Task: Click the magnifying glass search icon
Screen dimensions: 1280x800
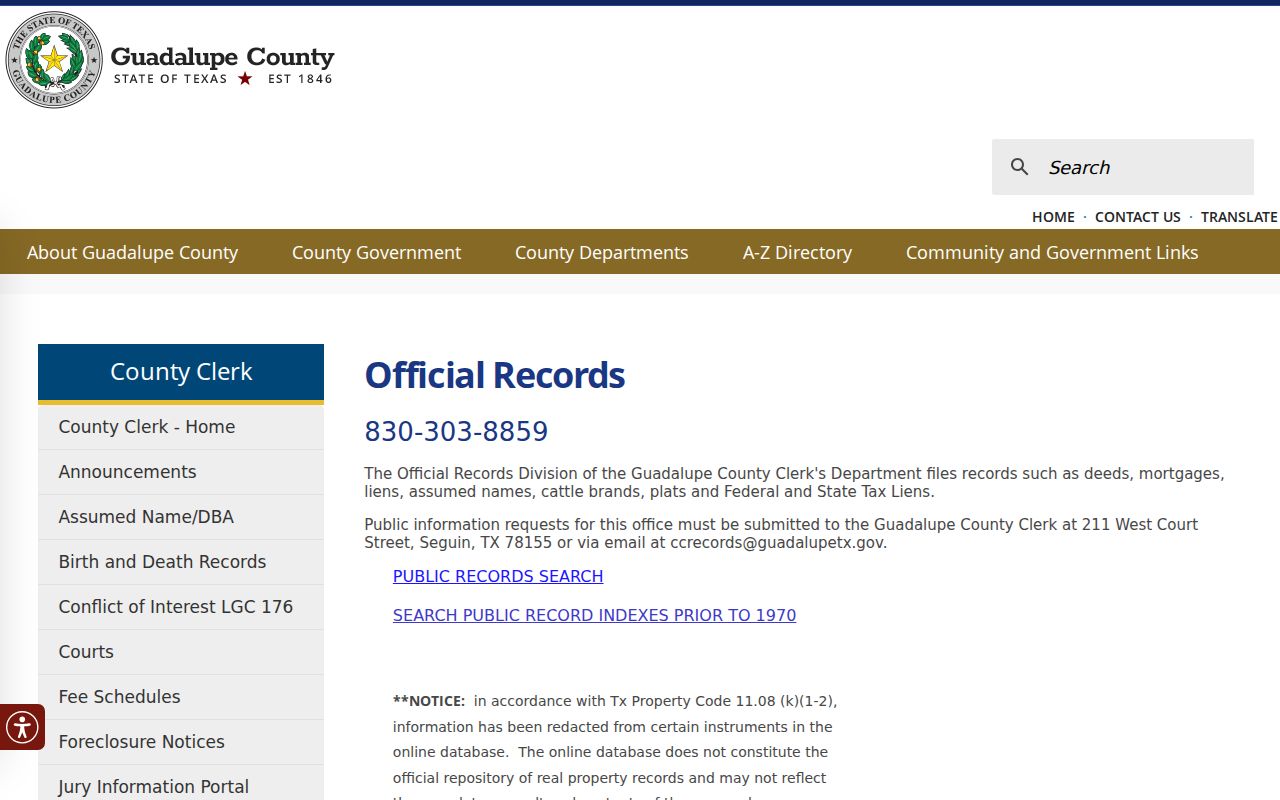Action: 1019,167
